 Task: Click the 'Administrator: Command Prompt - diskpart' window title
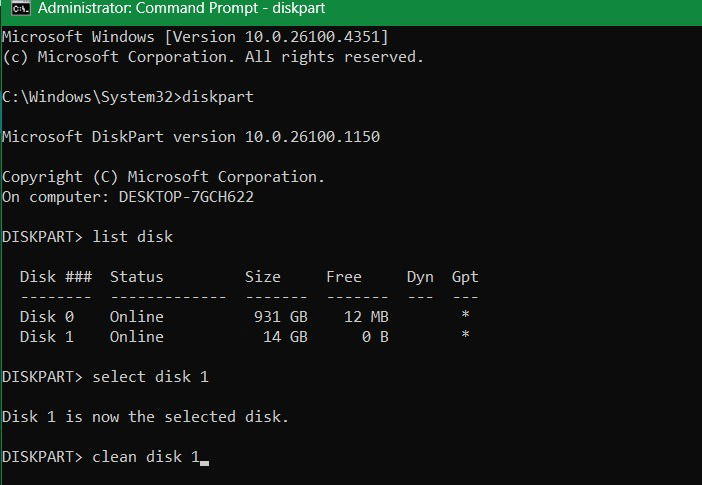[165, 12]
